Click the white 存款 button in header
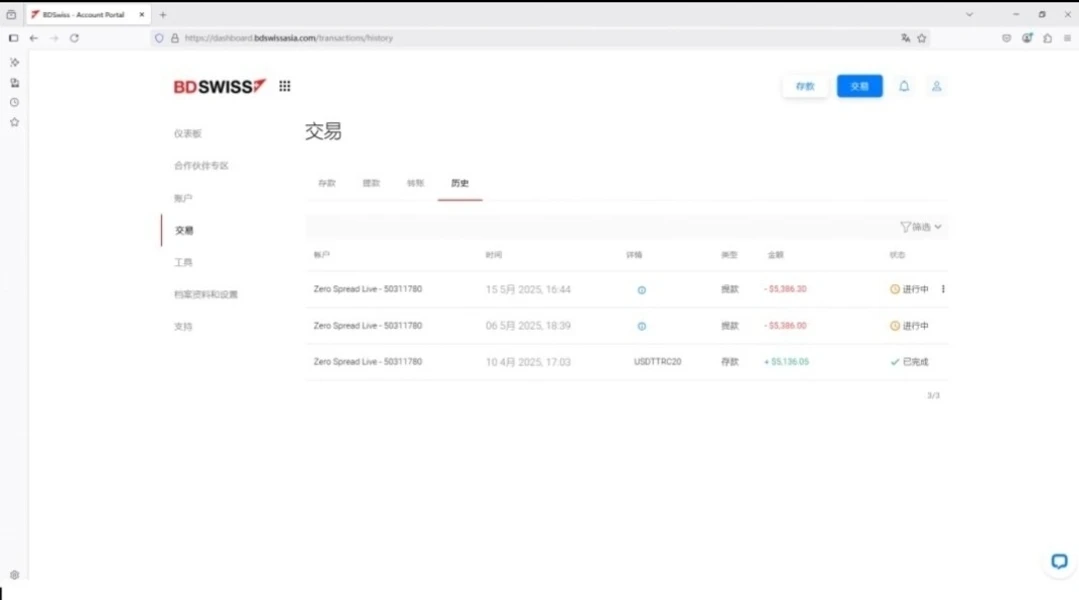Image resolution: width=1079 pixels, height=600 pixels. click(x=805, y=87)
